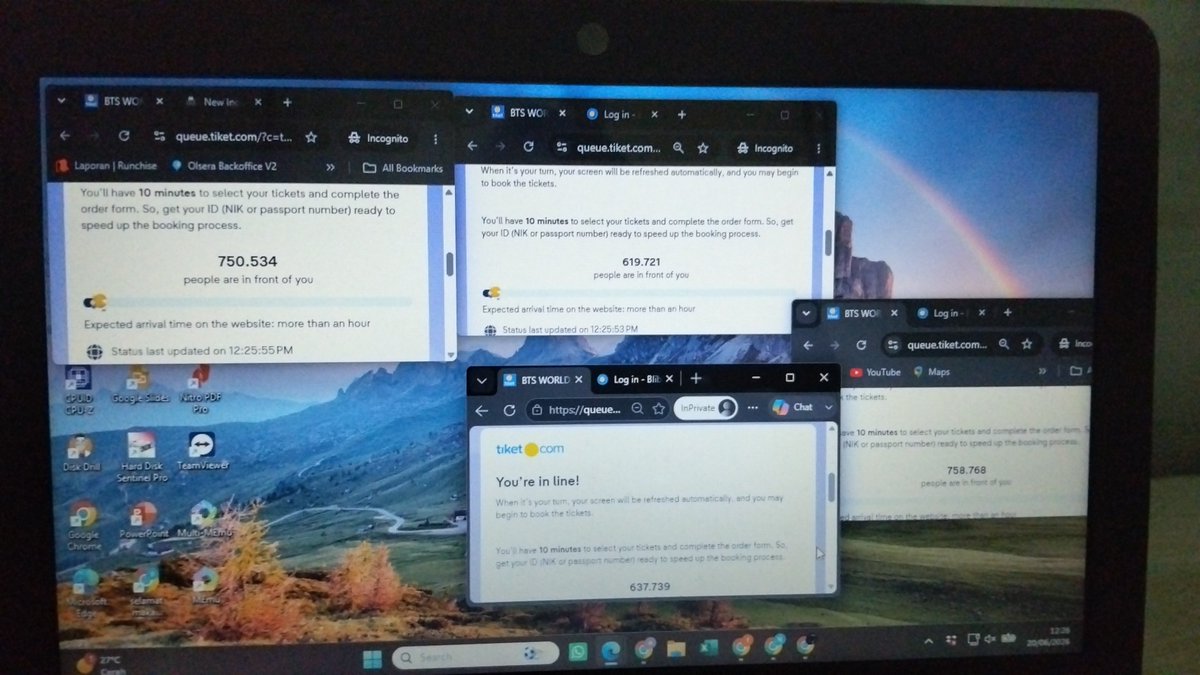Reload the page in the 619.721 queue window
This screenshot has height=675, width=1200.
(x=528, y=147)
